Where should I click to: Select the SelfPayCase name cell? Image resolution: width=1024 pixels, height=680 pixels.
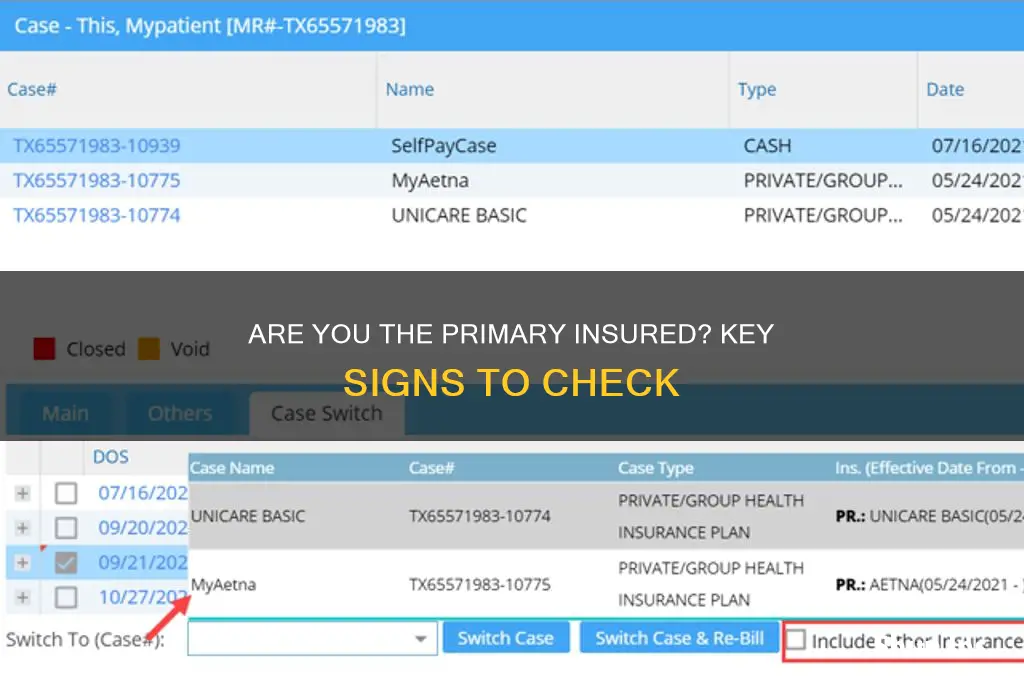(x=444, y=146)
